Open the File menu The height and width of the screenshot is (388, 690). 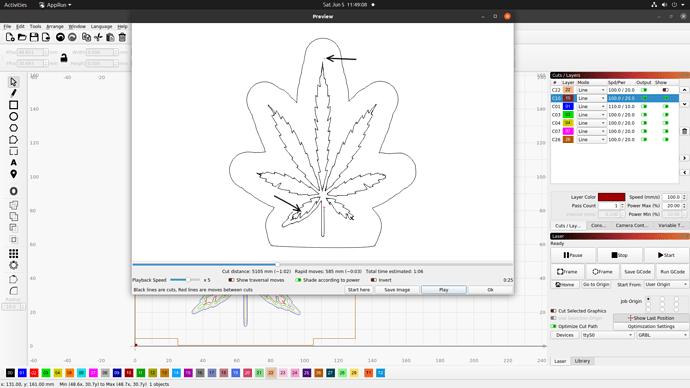point(7,26)
